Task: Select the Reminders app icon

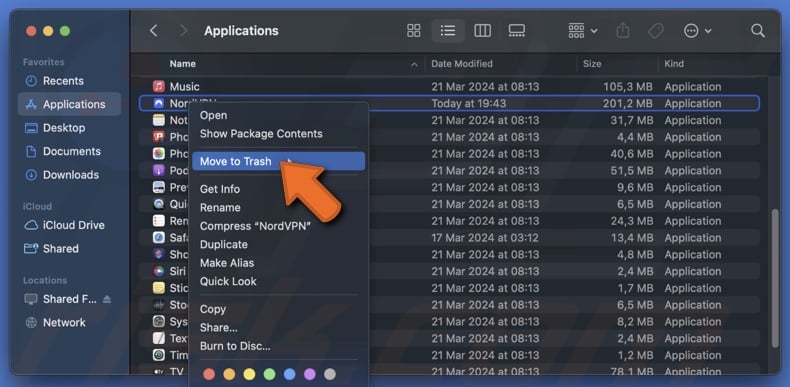Action: [159, 221]
